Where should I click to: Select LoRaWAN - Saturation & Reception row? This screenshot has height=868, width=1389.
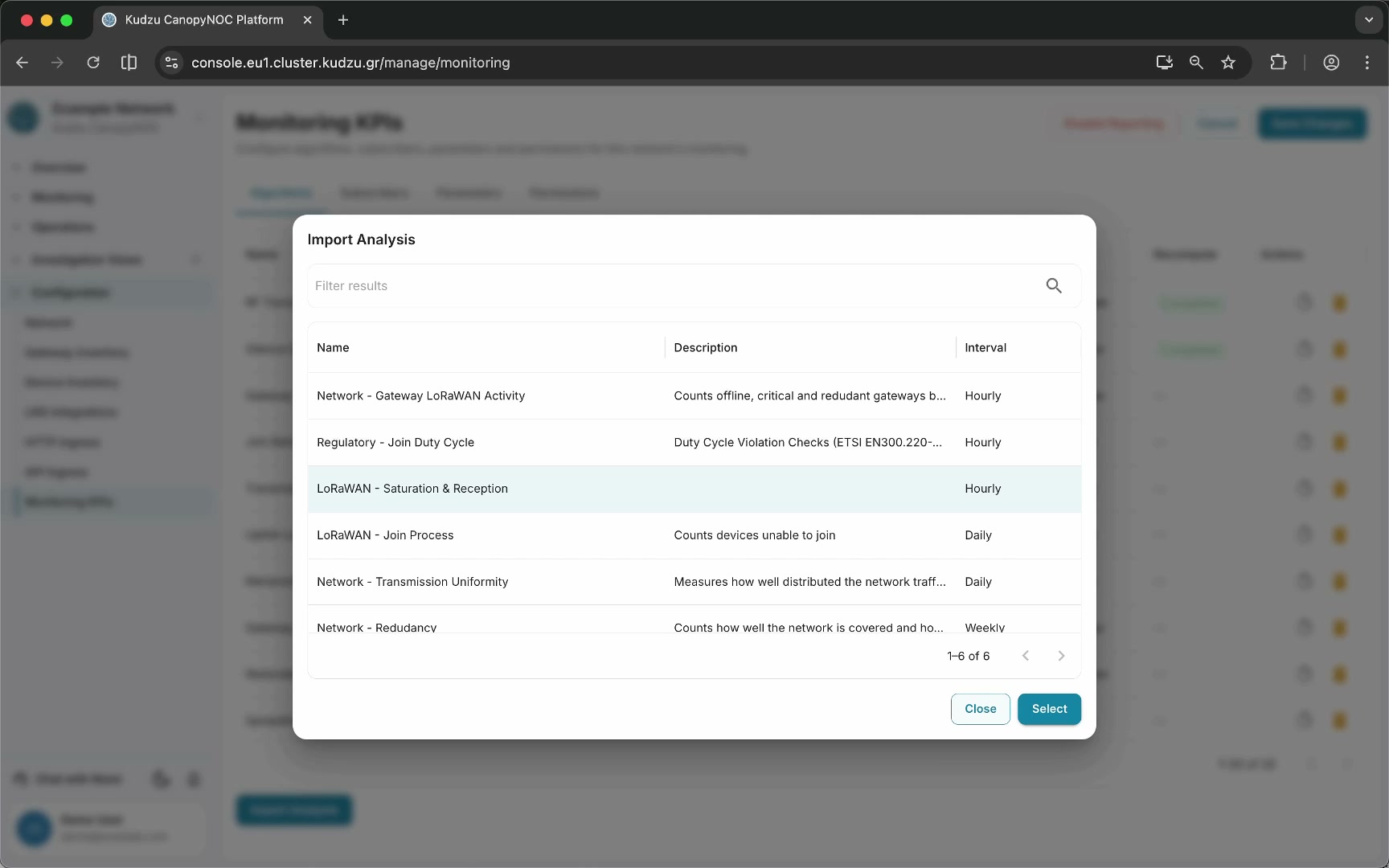tap(694, 489)
